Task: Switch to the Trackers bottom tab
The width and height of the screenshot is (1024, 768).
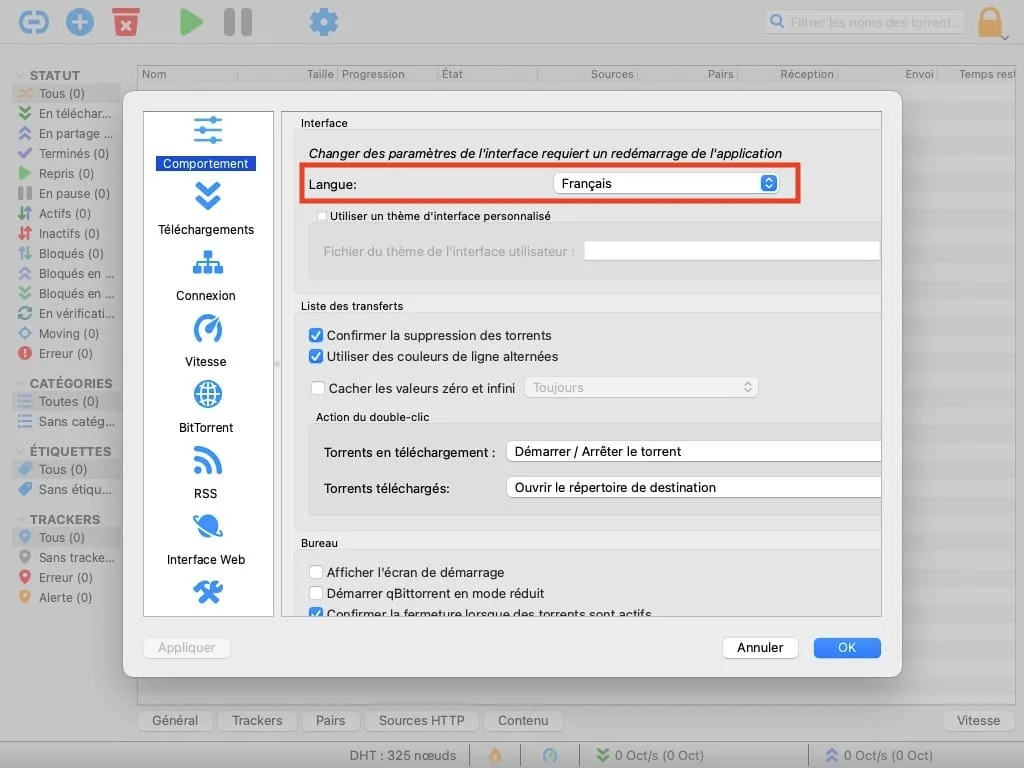Action: click(257, 720)
